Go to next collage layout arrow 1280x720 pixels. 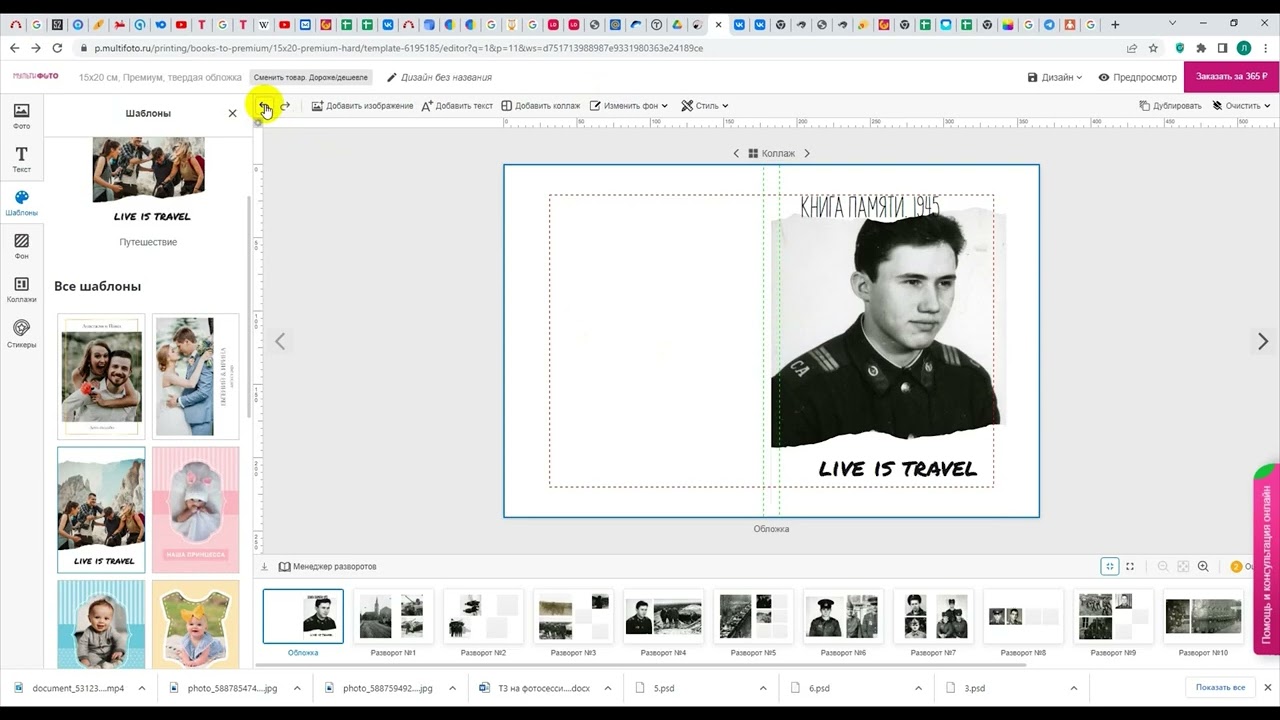[x=807, y=153]
